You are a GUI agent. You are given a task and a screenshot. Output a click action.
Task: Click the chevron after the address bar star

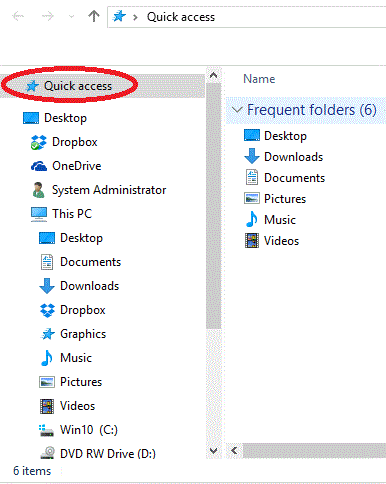(x=135, y=17)
